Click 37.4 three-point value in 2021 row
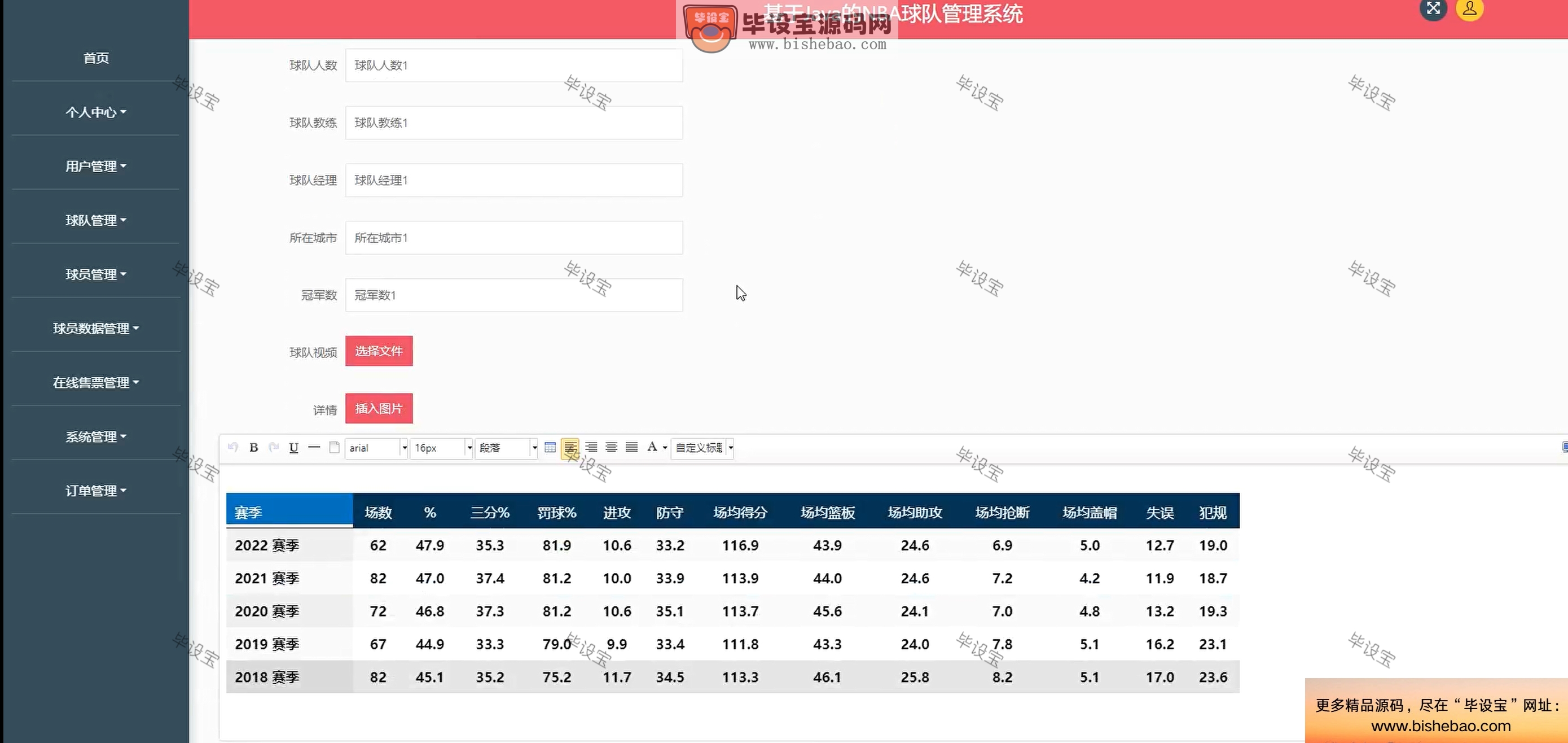This screenshot has height=743, width=1568. pyautogui.click(x=489, y=579)
